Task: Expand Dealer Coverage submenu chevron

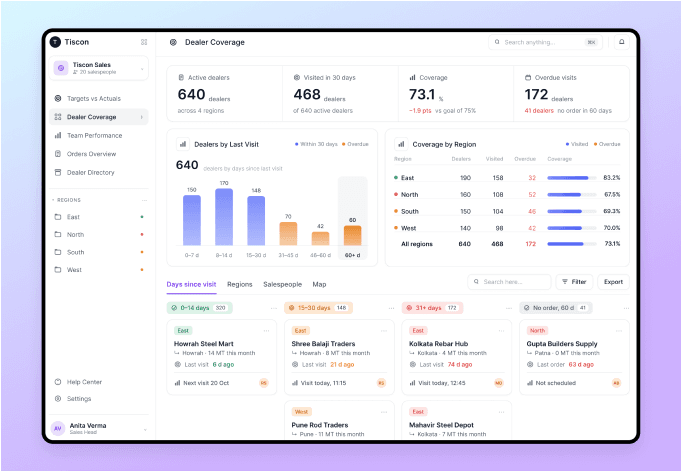Action: (141, 117)
